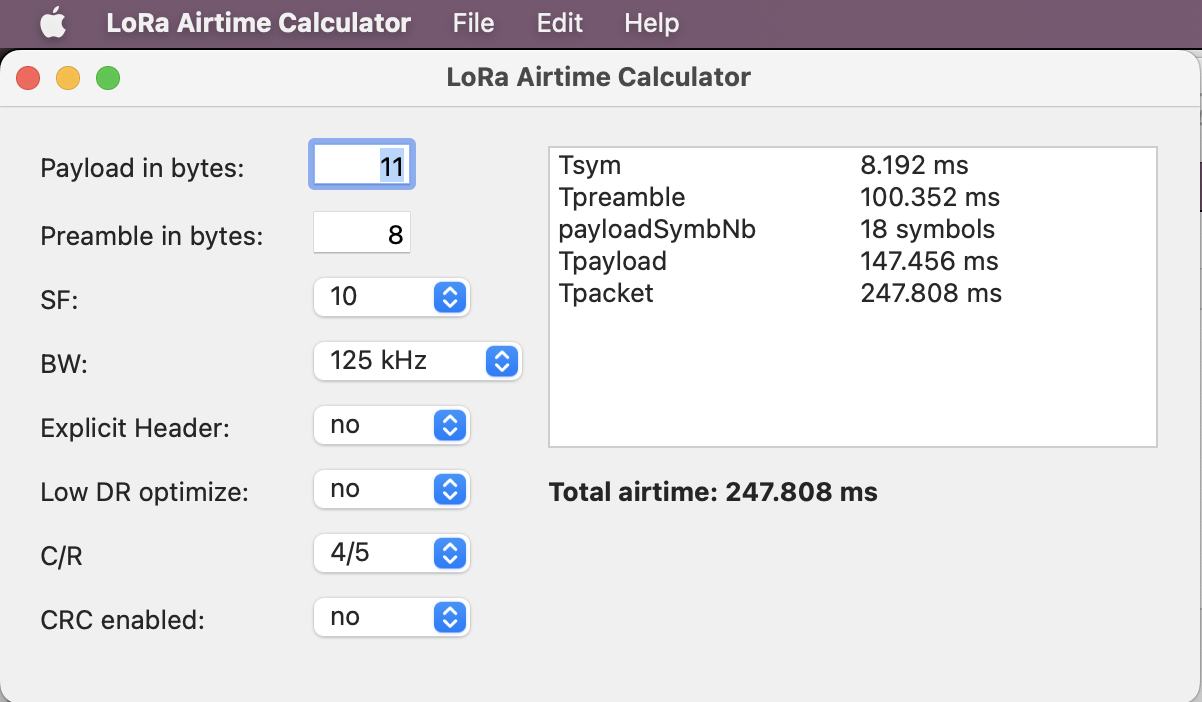The width and height of the screenshot is (1202, 702).
Task: Click the 8.192 ms value
Action: [x=914, y=165]
